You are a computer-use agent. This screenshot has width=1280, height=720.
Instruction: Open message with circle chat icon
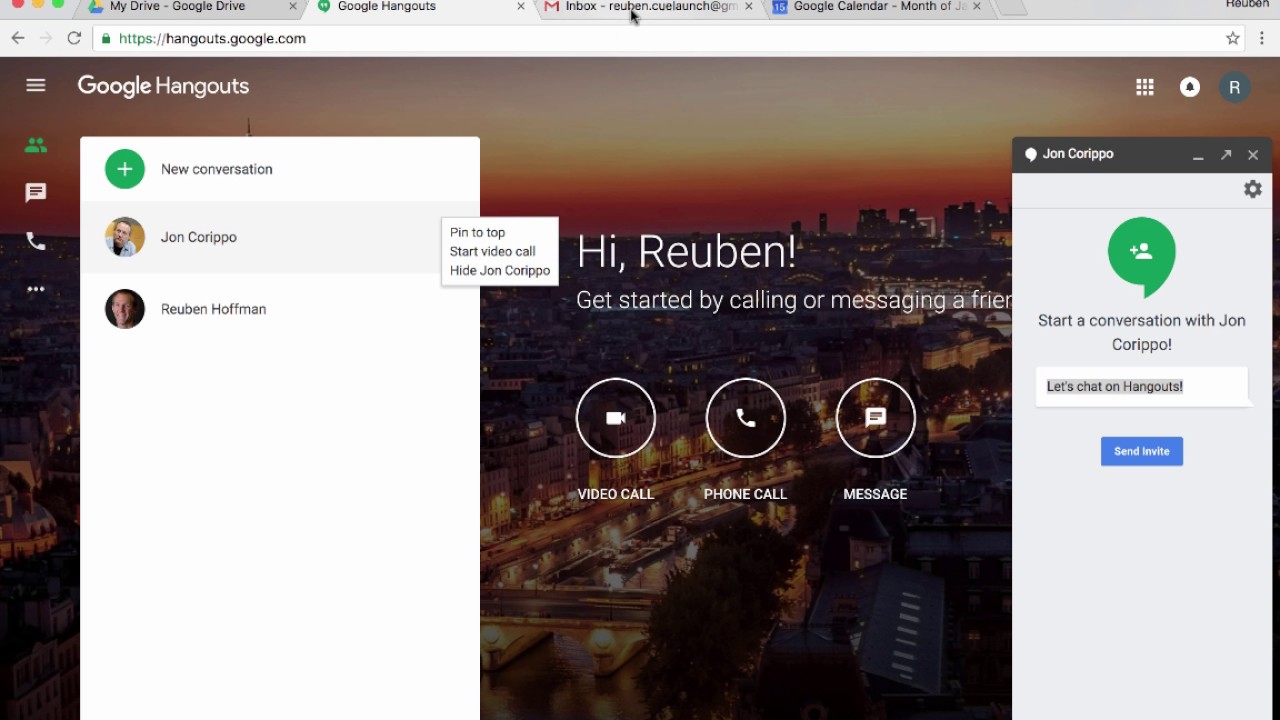876,418
